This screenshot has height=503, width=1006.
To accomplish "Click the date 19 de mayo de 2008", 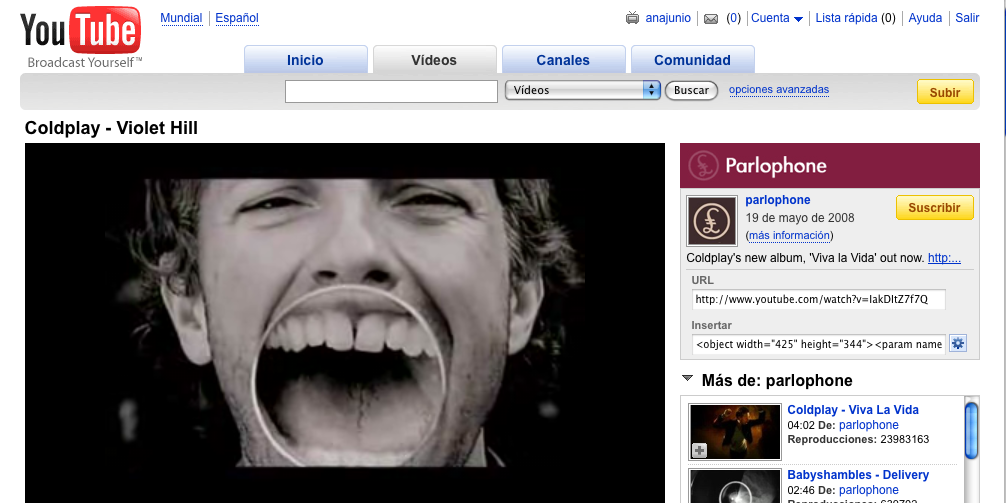I will click(x=799, y=218).
